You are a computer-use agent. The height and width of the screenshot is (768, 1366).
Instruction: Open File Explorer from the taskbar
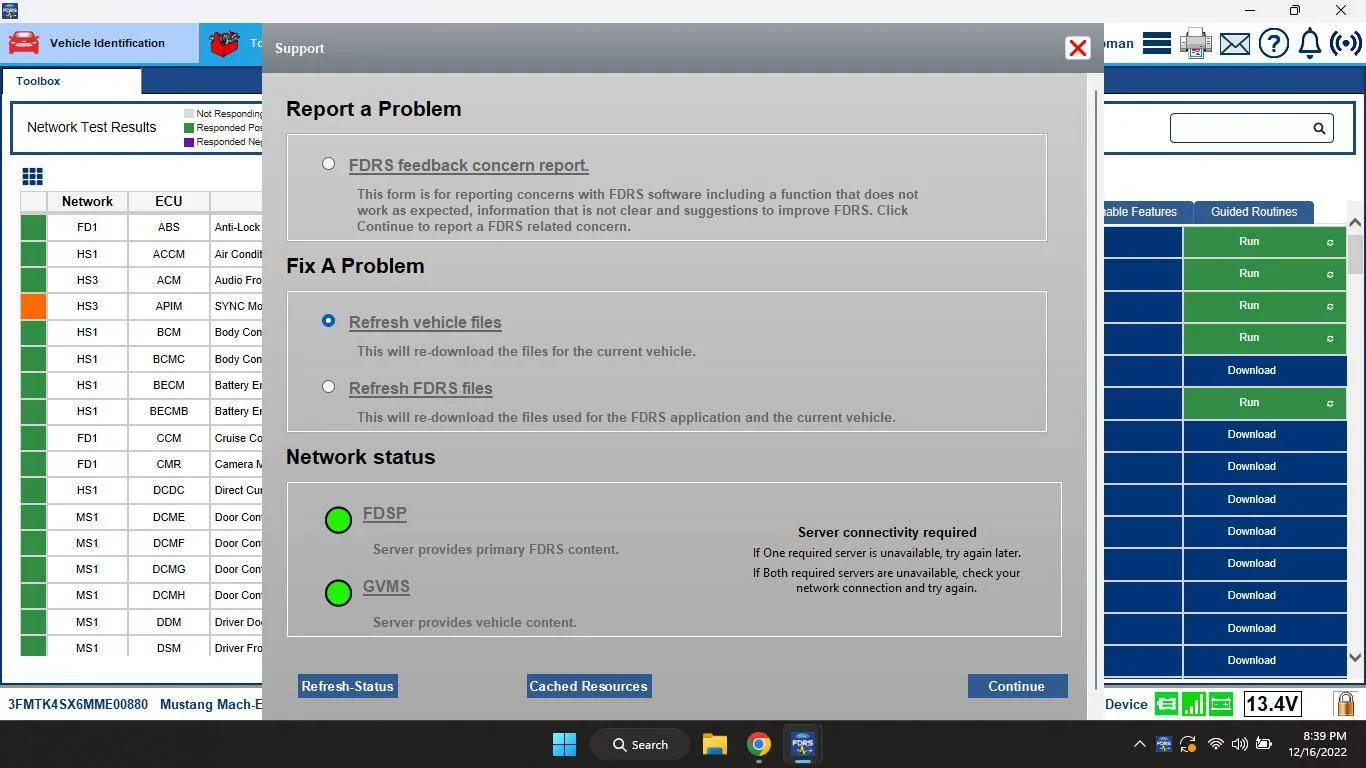(714, 744)
